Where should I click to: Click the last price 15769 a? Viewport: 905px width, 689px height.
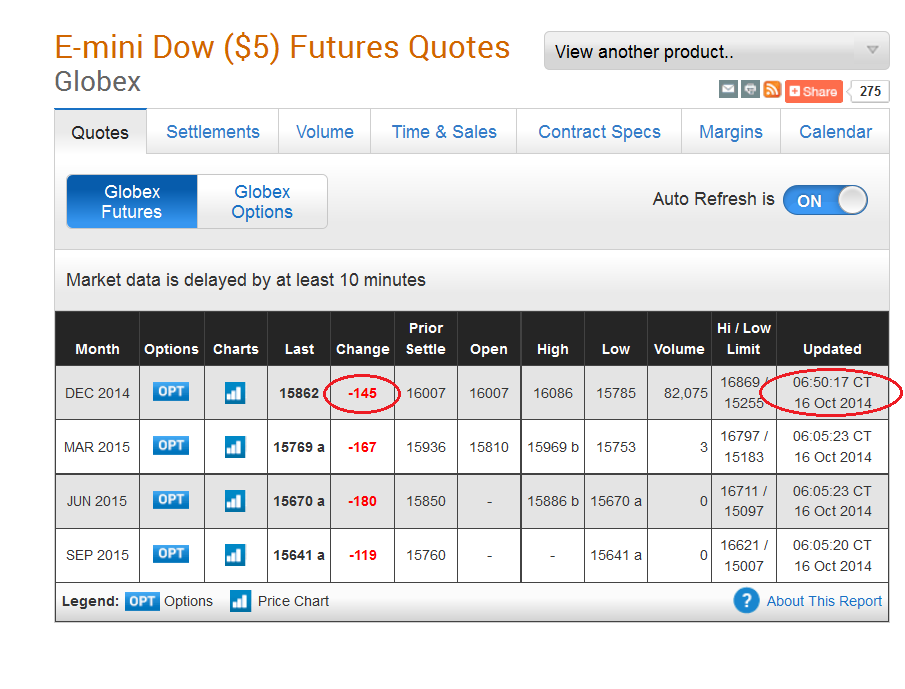(299, 447)
